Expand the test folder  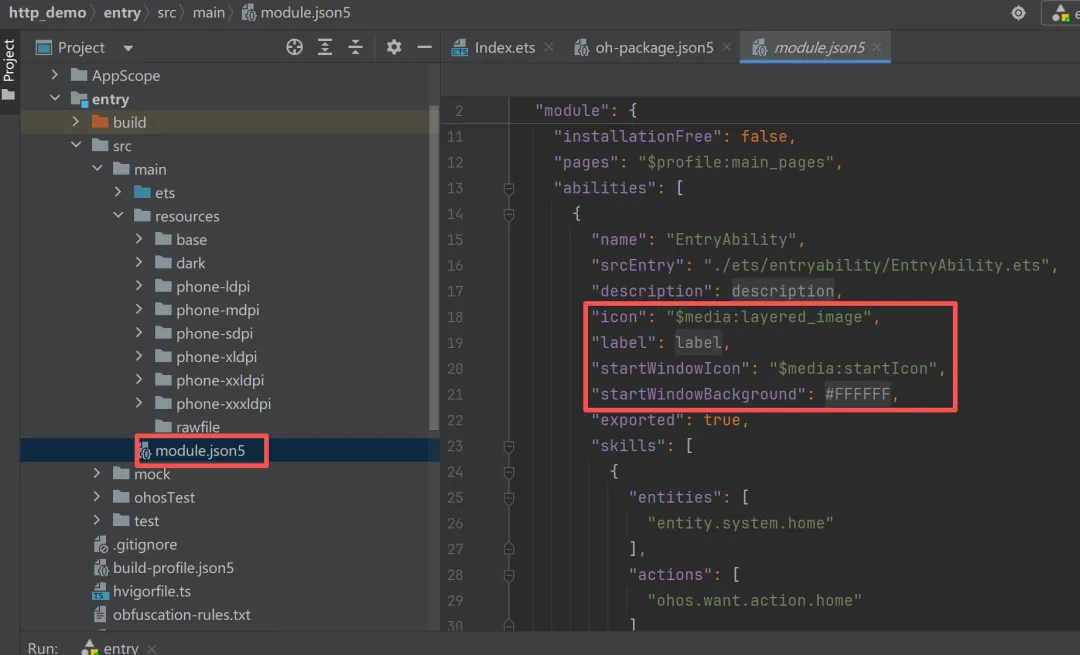pos(97,520)
